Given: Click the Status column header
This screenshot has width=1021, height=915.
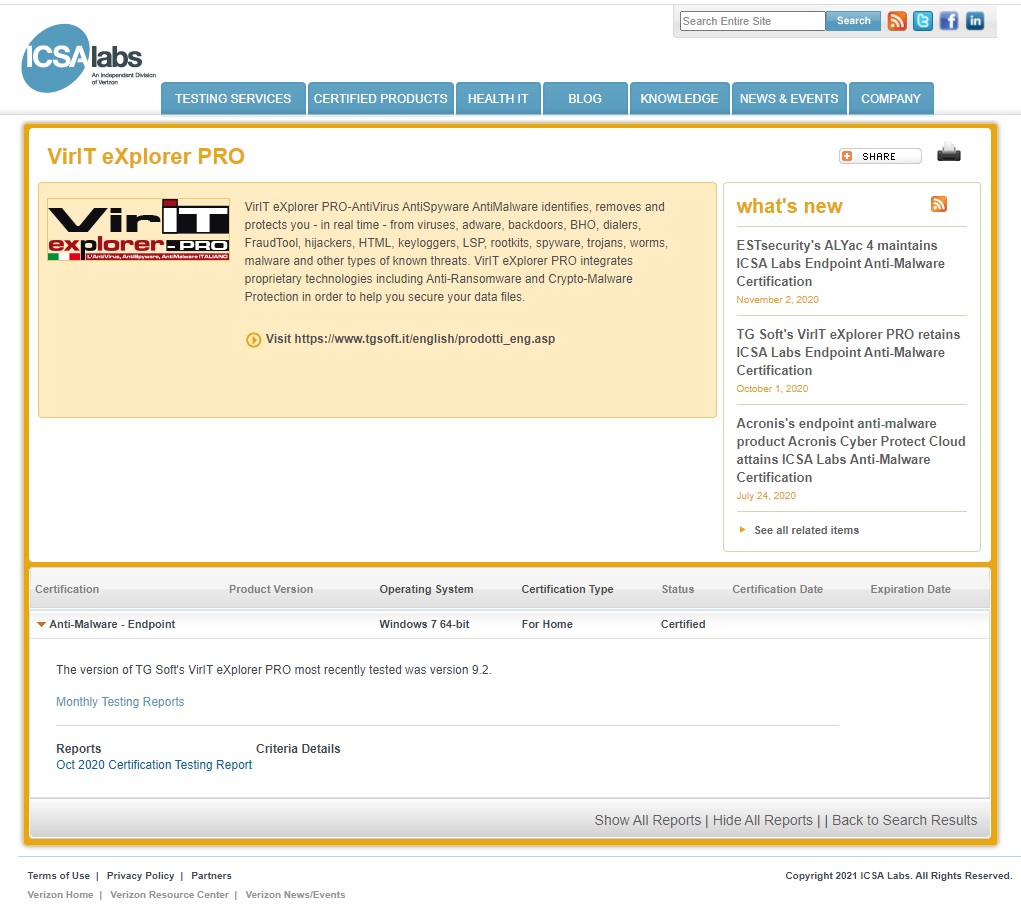Looking at the screenshot, I should [x=678, y=589].
